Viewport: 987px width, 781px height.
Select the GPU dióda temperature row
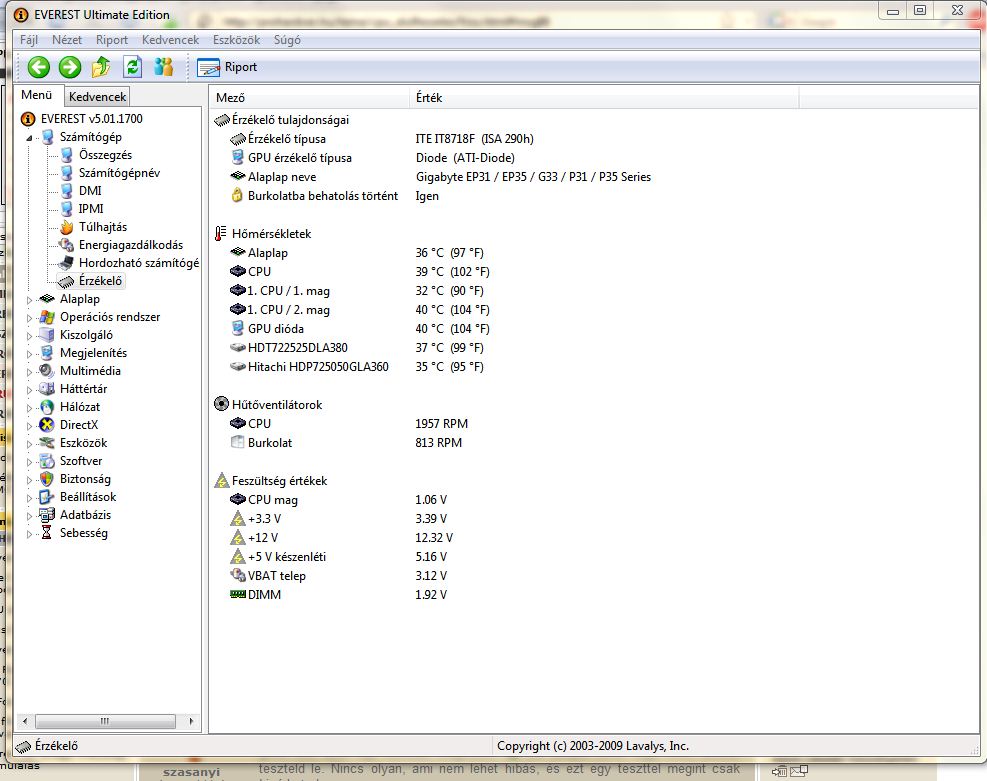[x=360, y=329]
